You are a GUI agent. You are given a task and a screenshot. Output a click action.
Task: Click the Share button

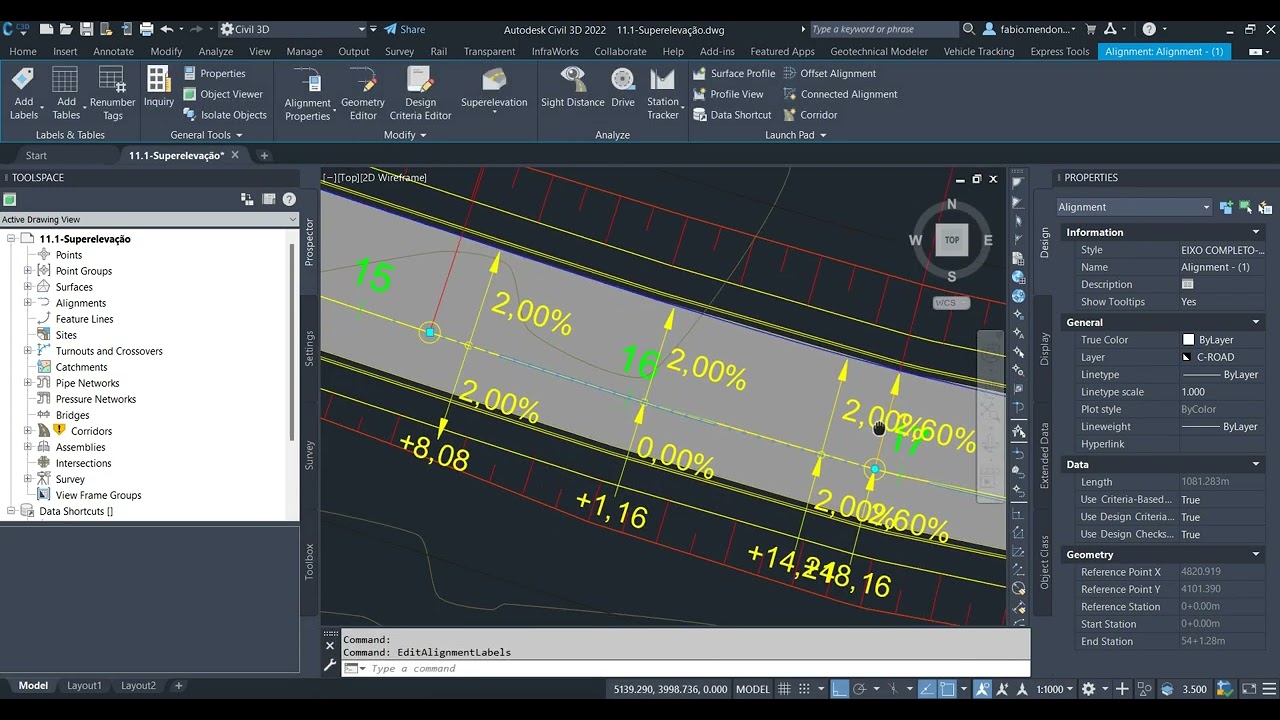point(405,29)
